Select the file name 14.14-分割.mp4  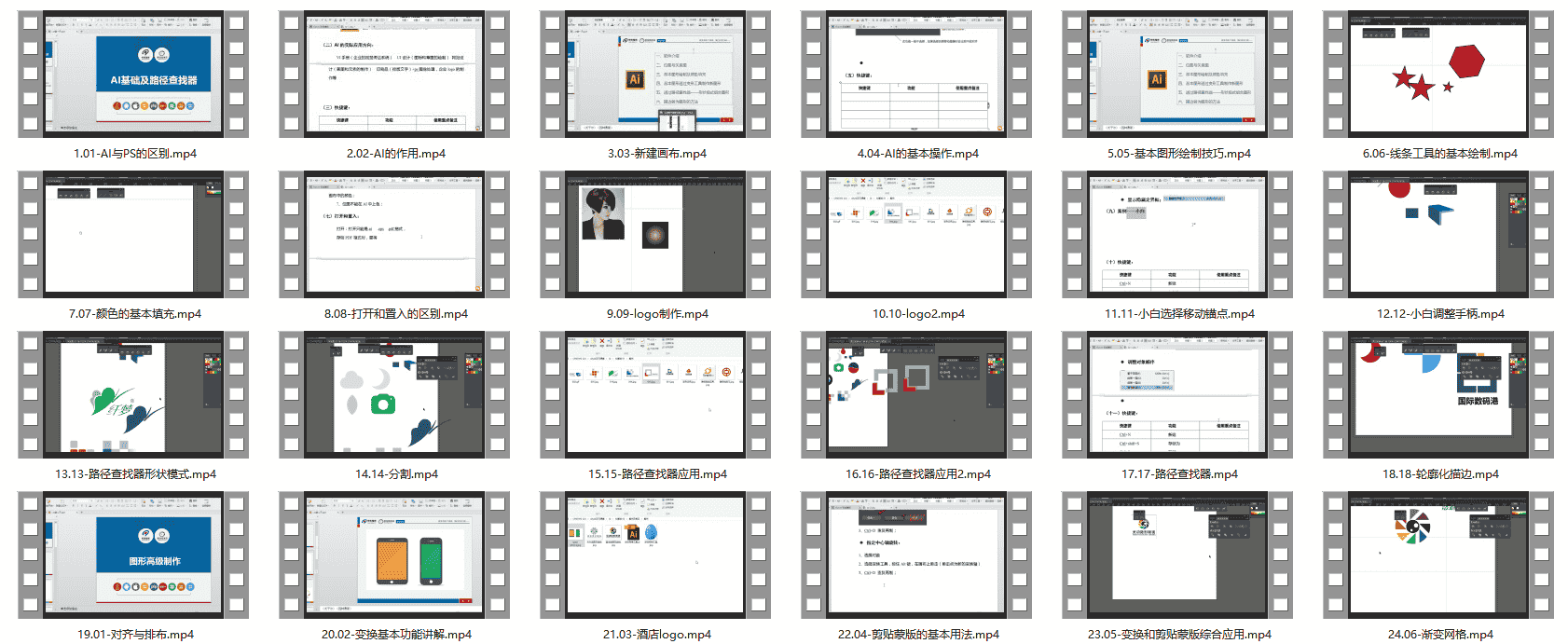pyautogui.click(x=396, y=474)
